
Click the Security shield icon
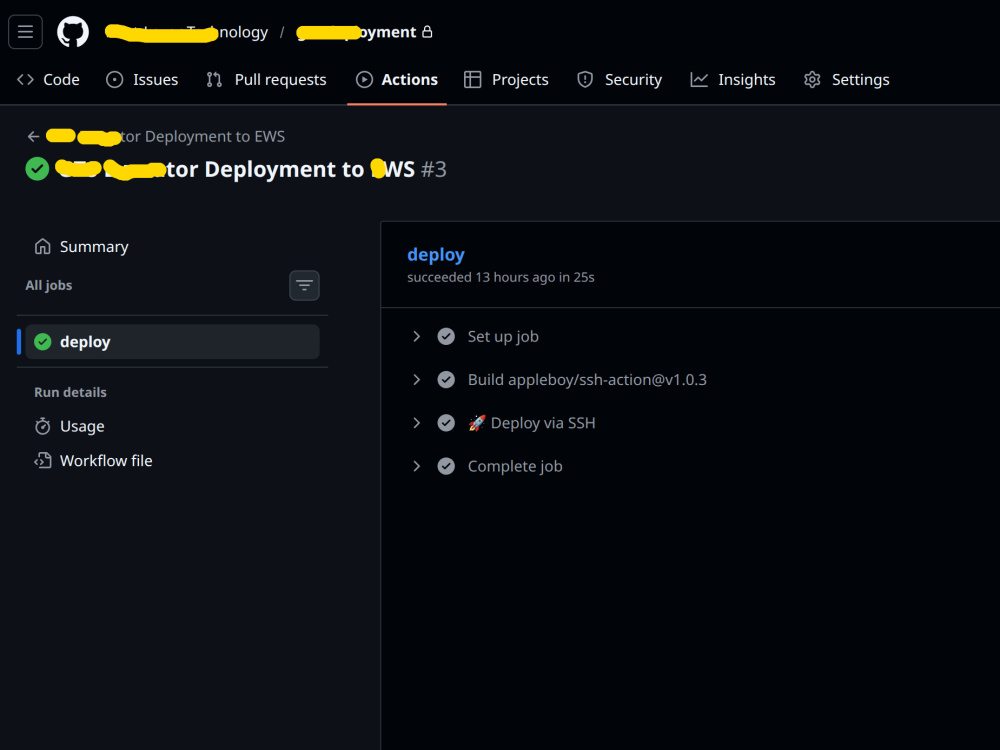pyautogui.click(x=585, y=80)
